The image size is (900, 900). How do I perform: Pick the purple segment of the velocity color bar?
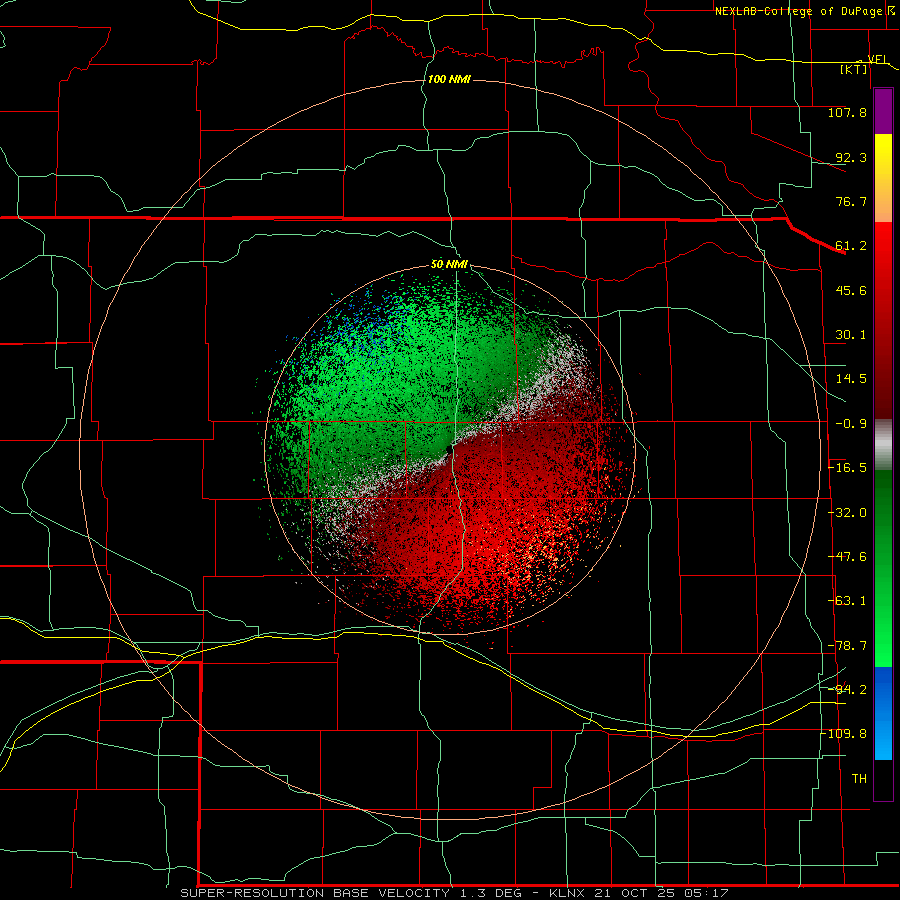click(883, 111)
